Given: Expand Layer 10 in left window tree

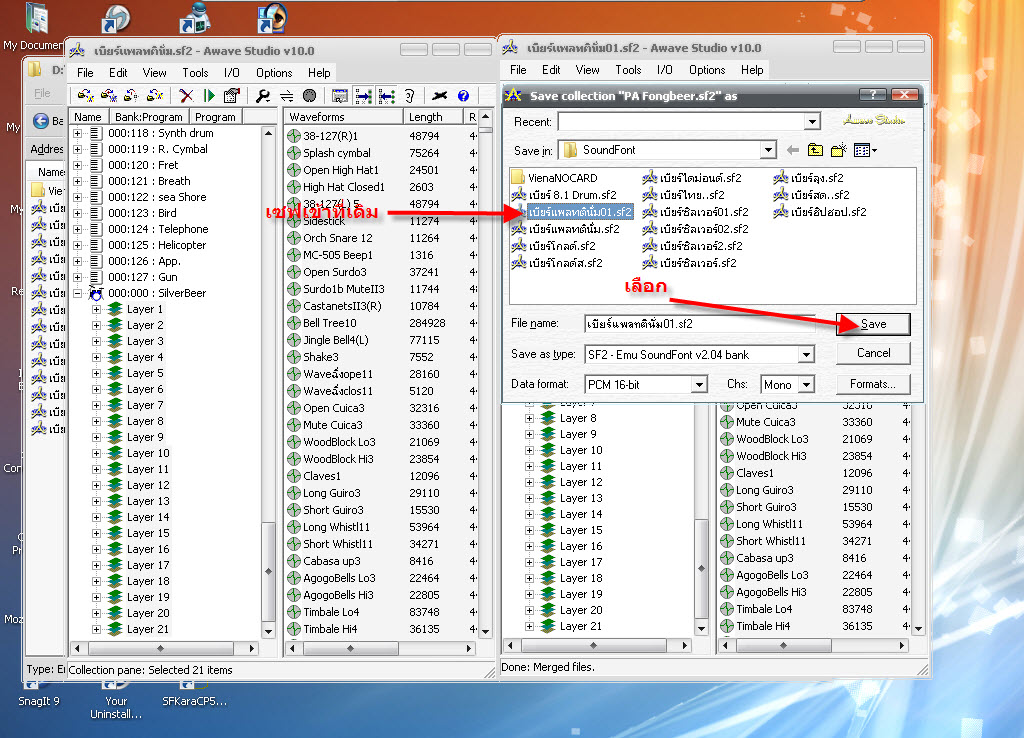Looking at the screenshot, I should click(x=97, y=453).
